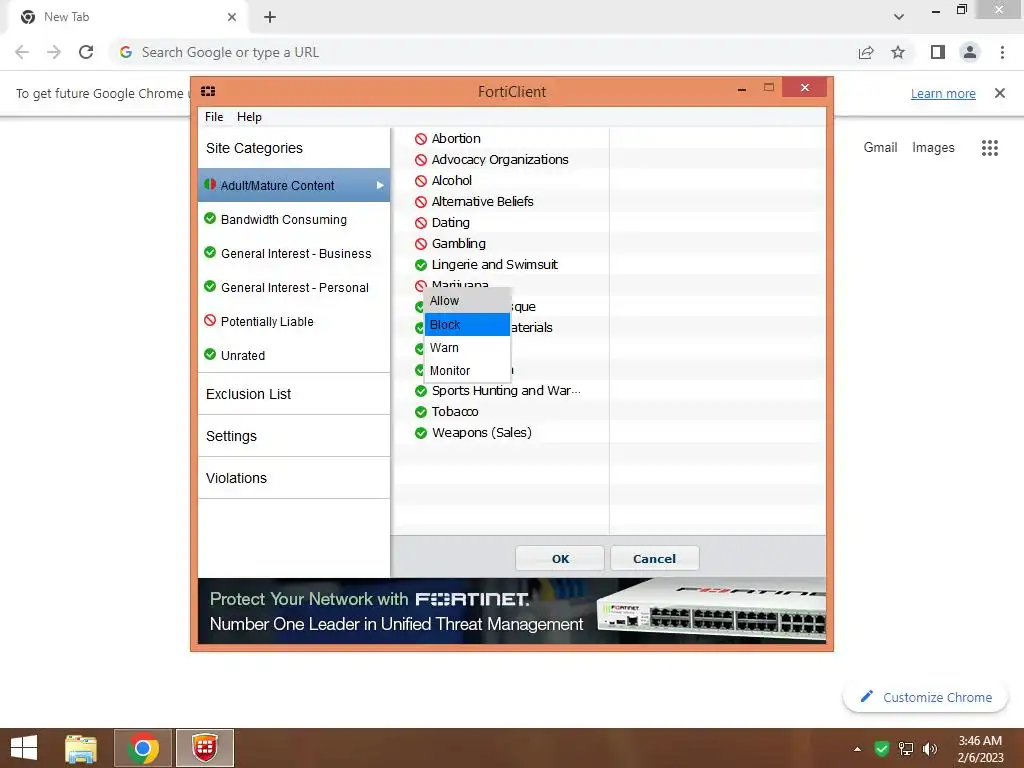Viewport: 1024px width, 768px height.
Task: Bookmark this tab with the star icon
Action: tap(898, 52)
